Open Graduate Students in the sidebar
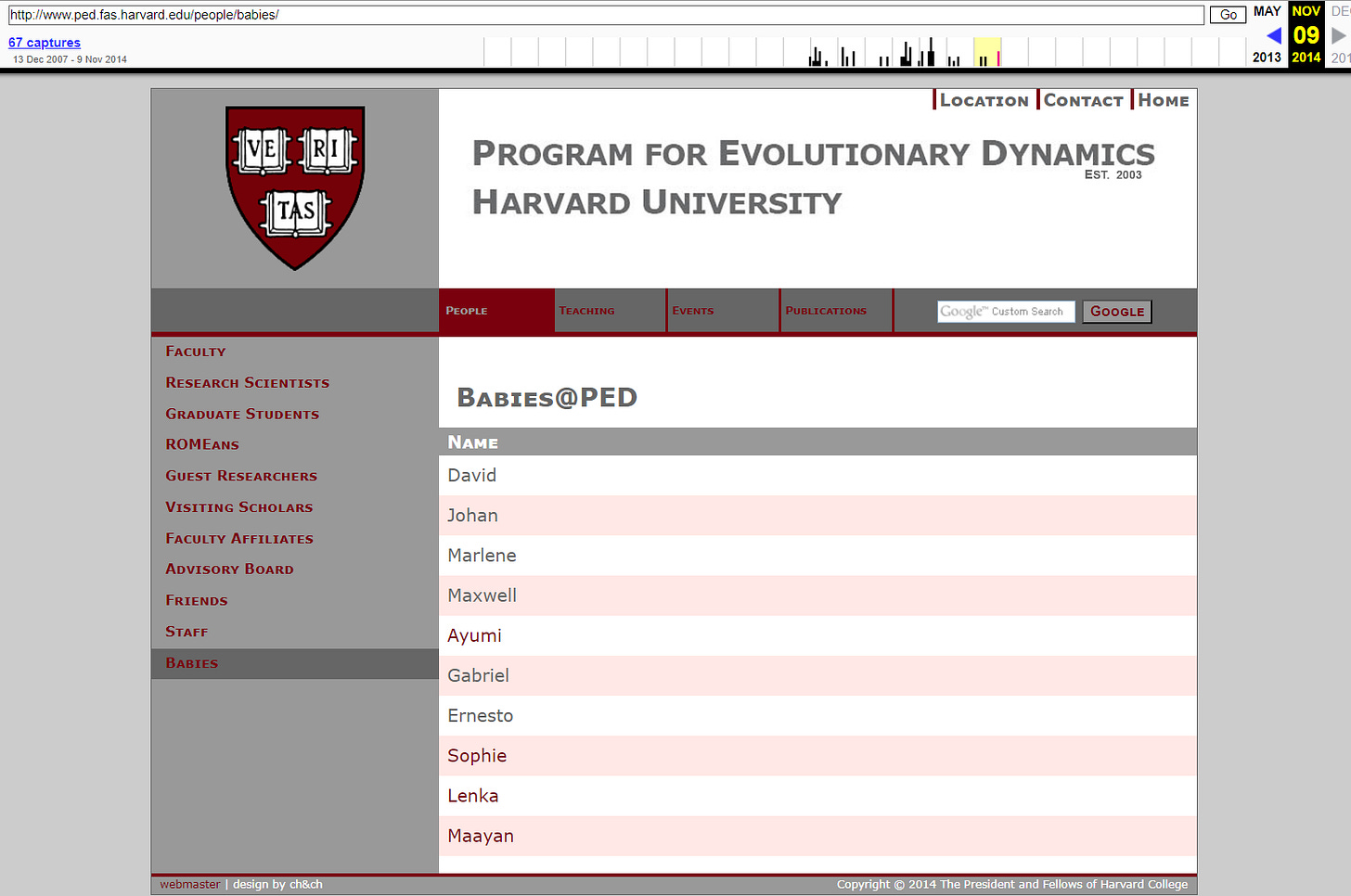The height and width of the screenshot is (896, 1351). pyautogui.click(x=242, y=415)
